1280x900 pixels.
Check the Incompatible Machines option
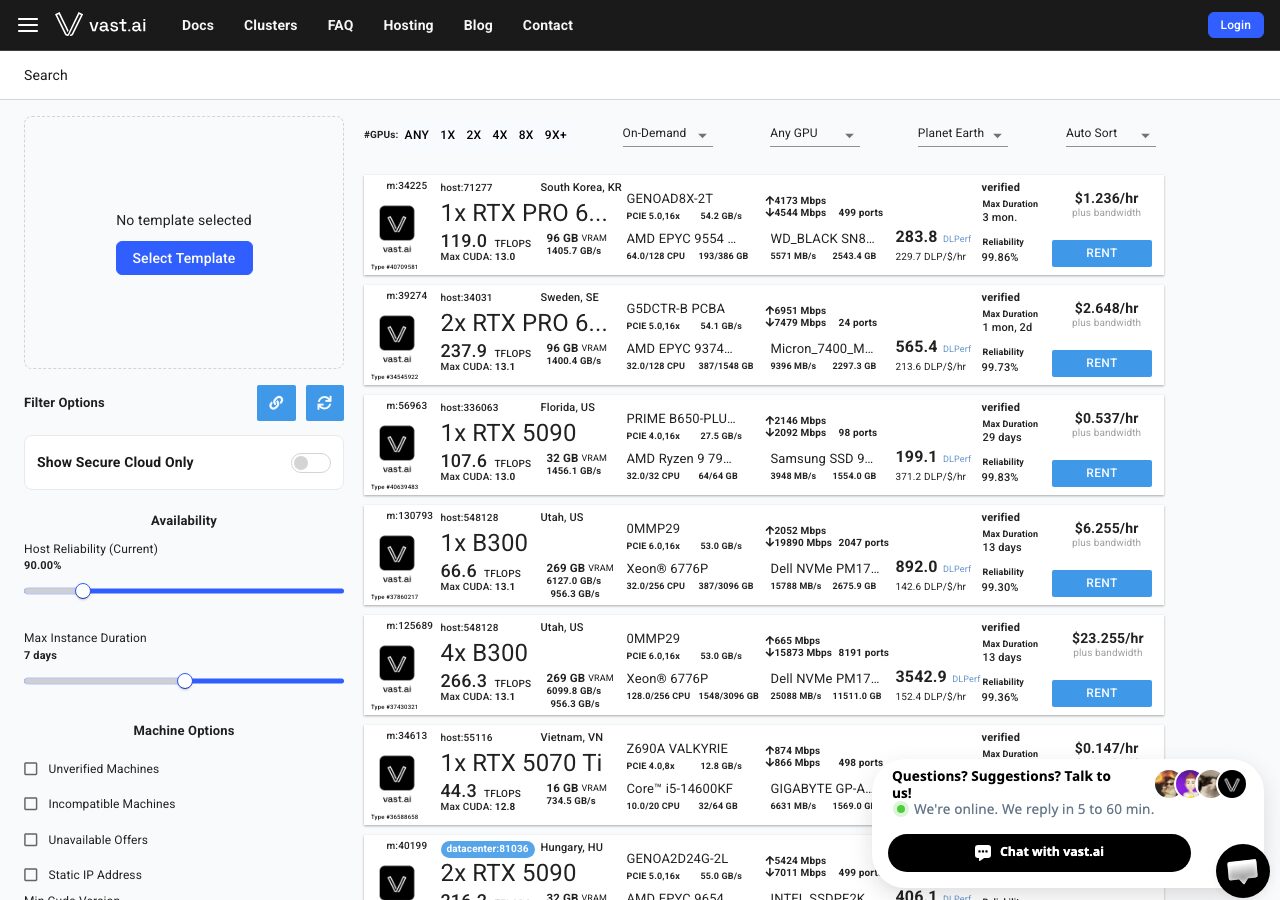pos(31,804)
